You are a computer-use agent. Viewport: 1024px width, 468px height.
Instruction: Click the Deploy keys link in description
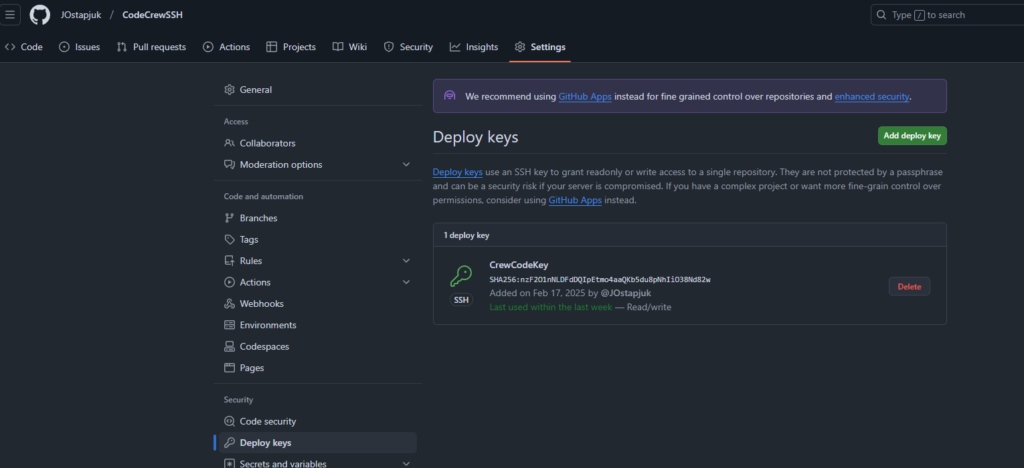click(458, 172)
